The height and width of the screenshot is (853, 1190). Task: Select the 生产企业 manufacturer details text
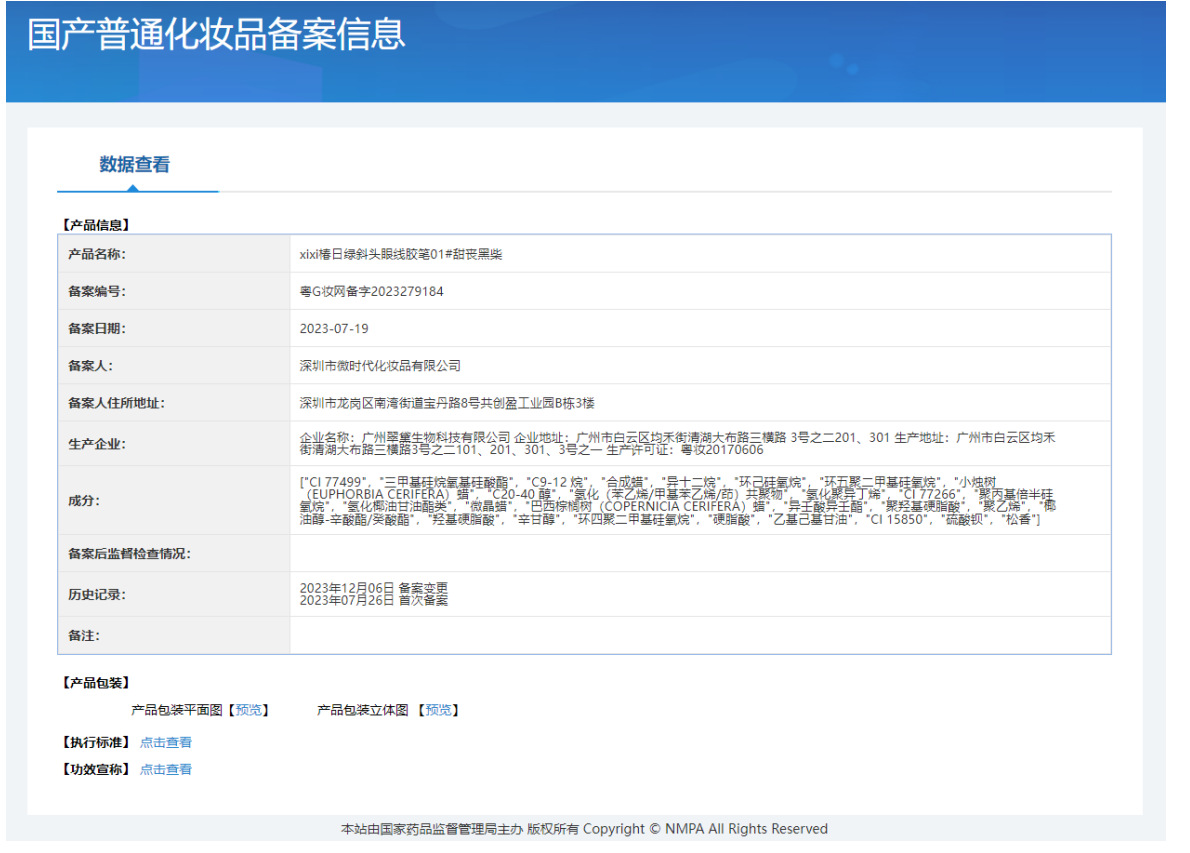tap(677, 443)
